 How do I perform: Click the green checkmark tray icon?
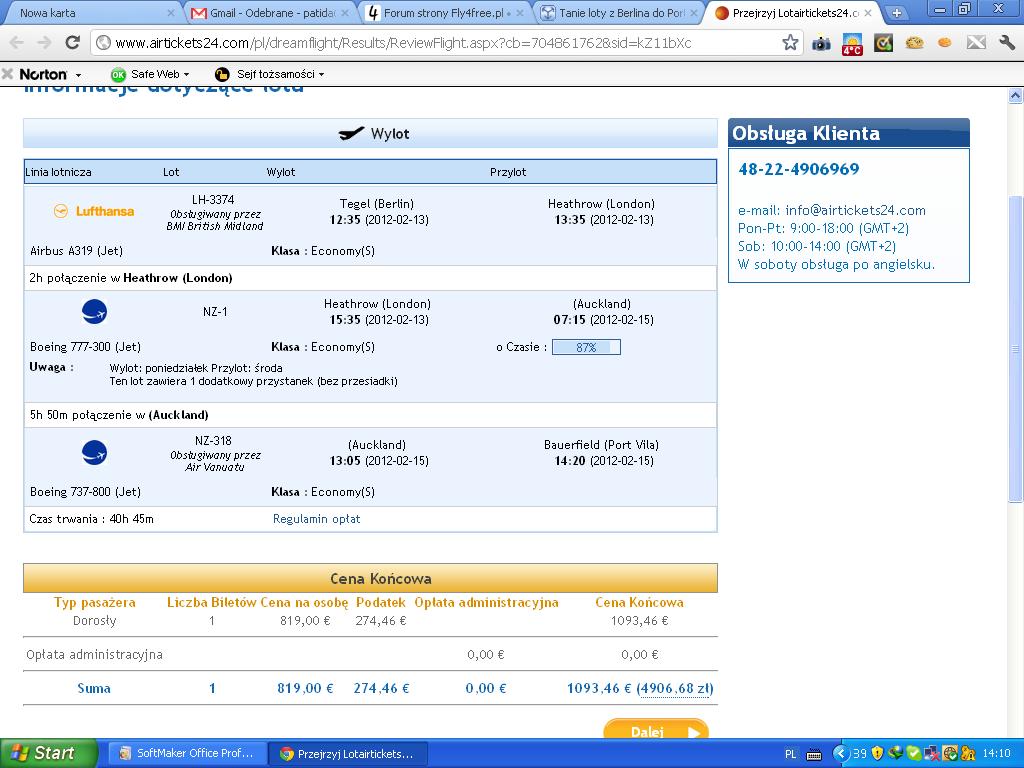[912, 754]
